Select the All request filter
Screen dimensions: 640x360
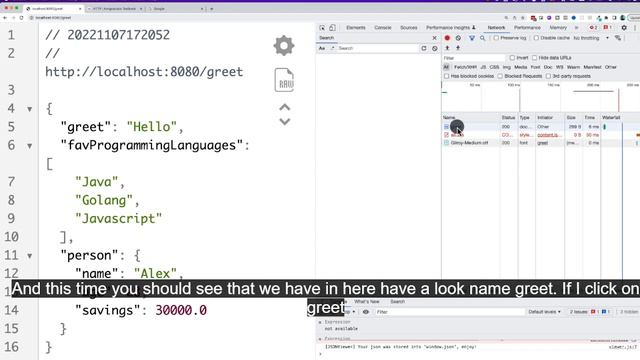[446, 67]
